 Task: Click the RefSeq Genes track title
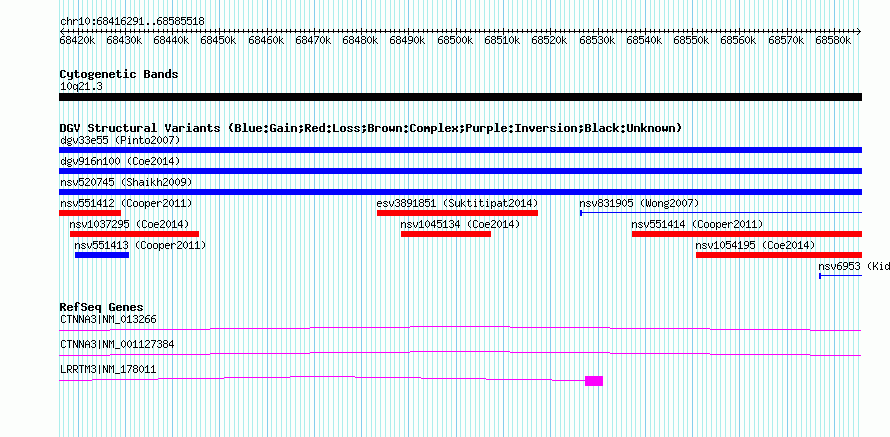pyautogui.click(x=102, y=308)
